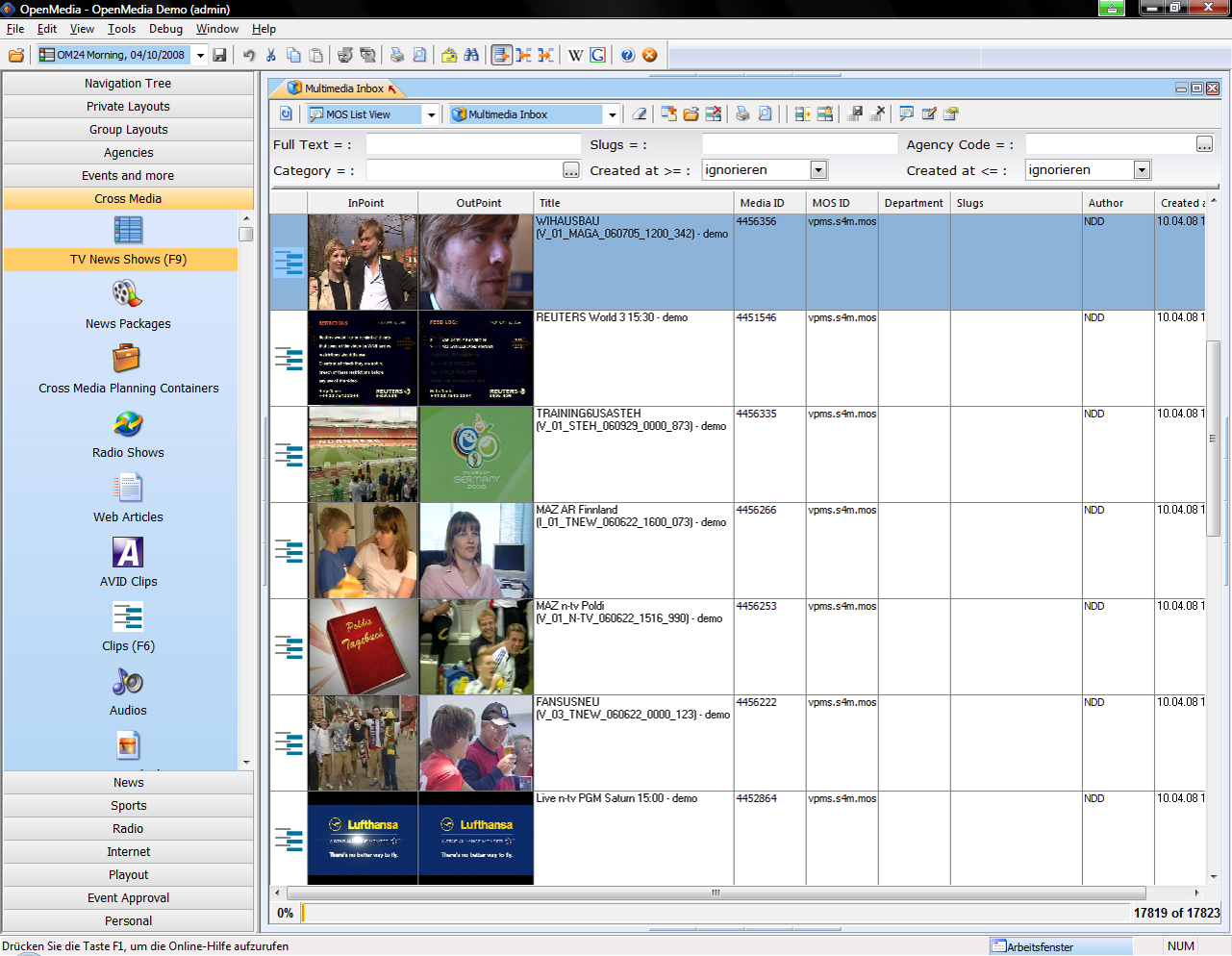Select the WIHAUSBAU InPoint thumbnail

363,262
